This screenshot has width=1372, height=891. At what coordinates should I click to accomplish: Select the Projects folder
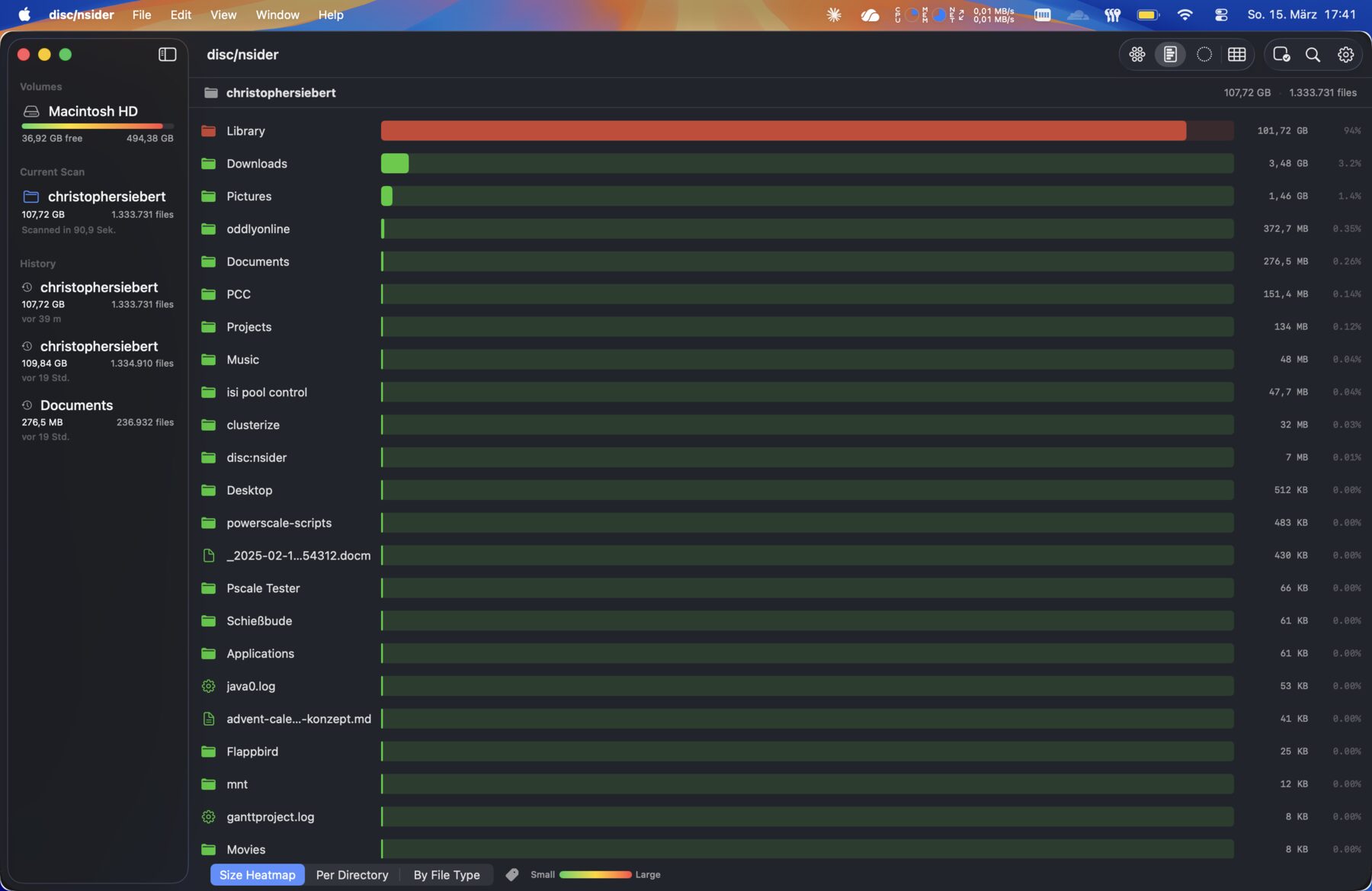coord(781,327)
